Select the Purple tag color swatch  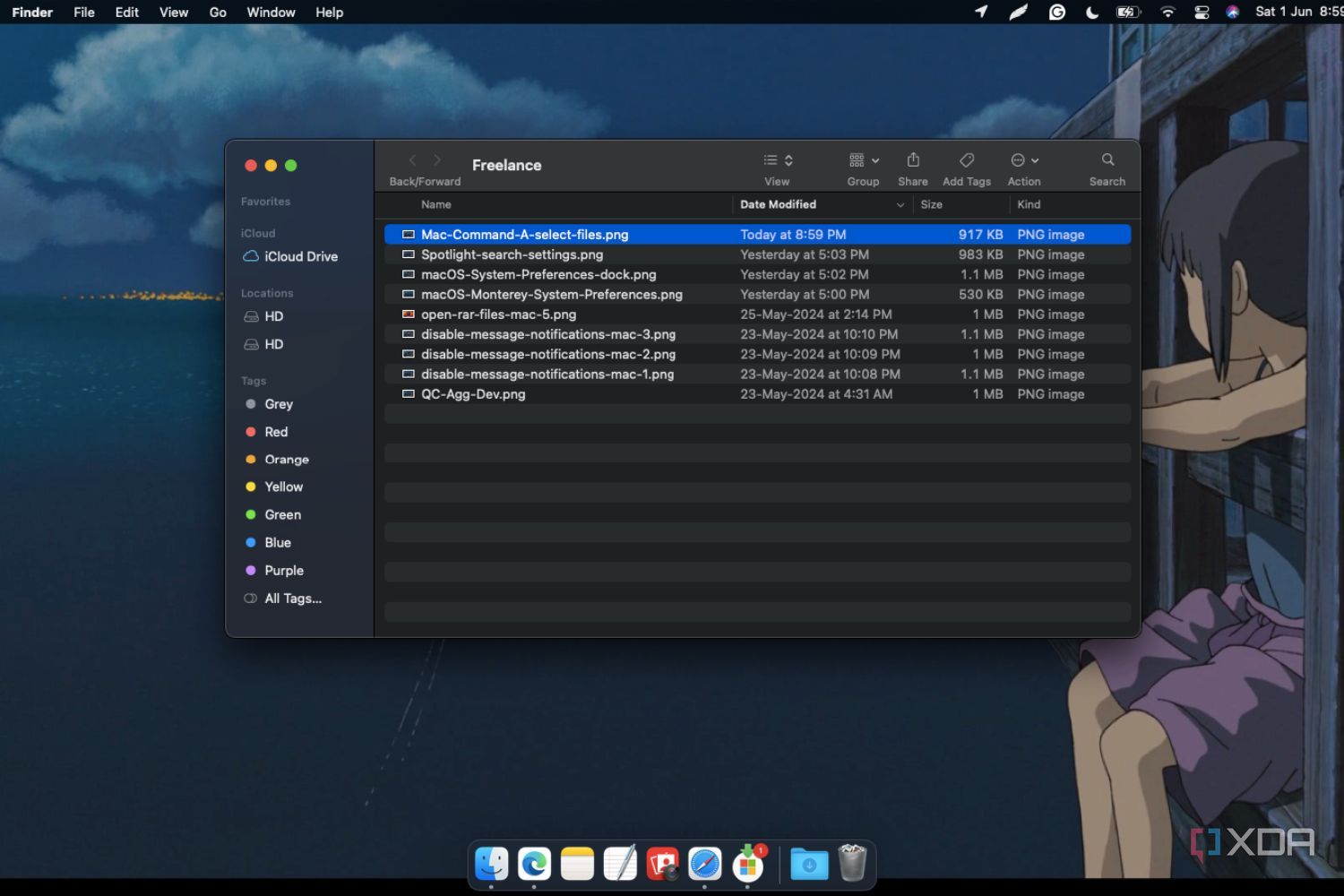click(250, 570)
